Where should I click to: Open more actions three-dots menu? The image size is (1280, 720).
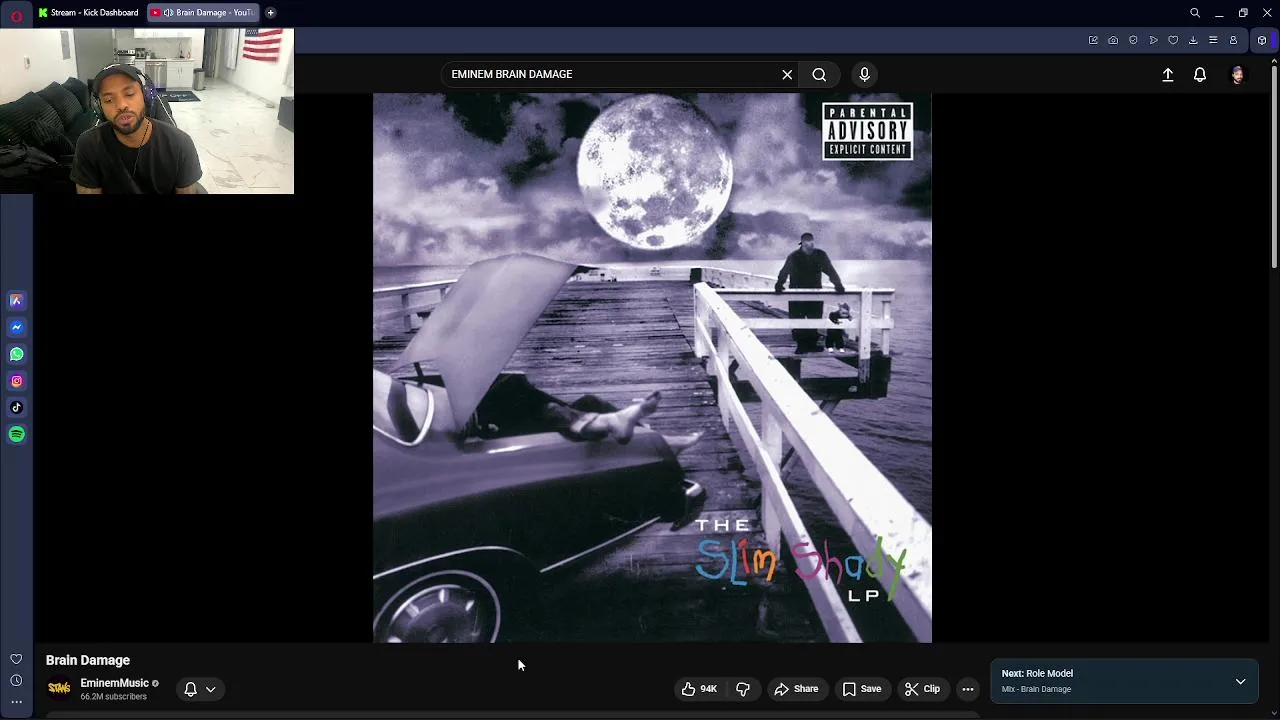coord(967,689)
